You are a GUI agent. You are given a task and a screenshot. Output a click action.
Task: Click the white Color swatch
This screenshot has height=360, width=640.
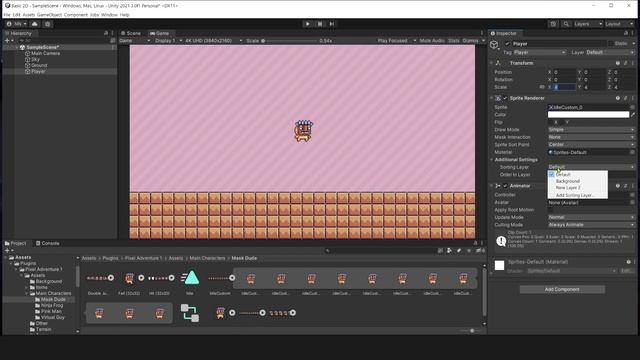[588, 115]
